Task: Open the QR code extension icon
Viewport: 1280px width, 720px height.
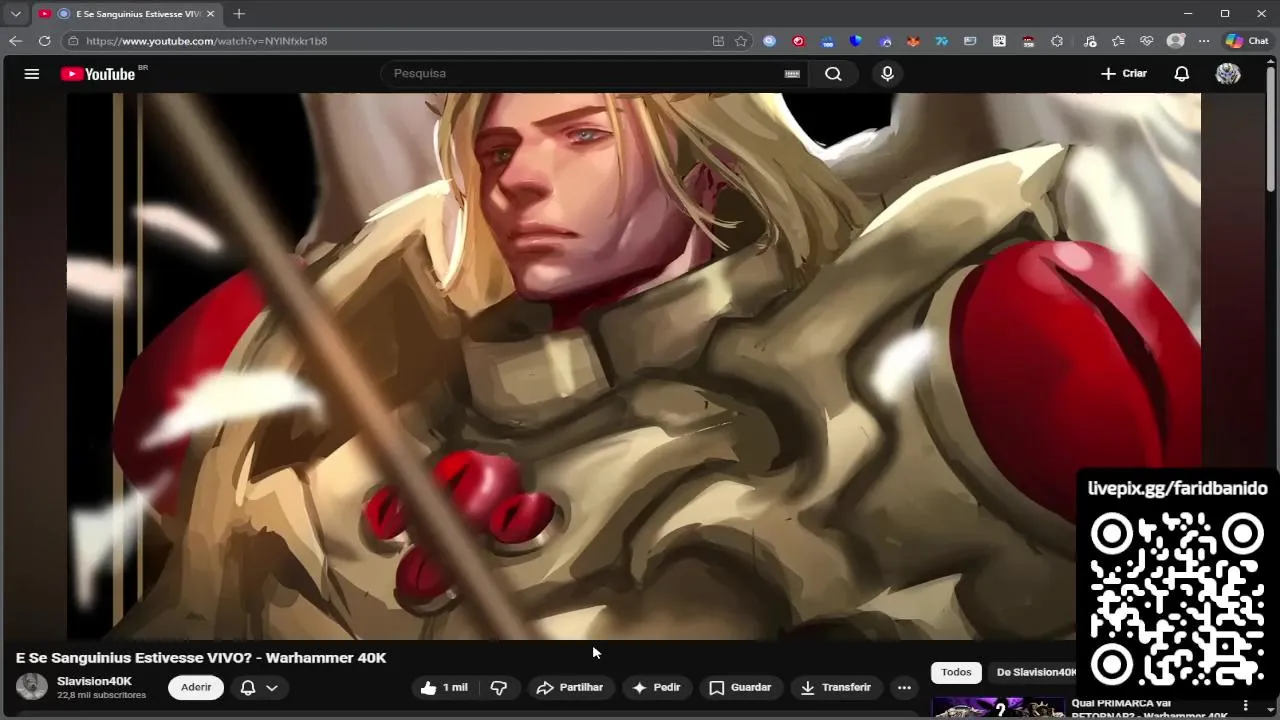Action: (x=999, y=41)
